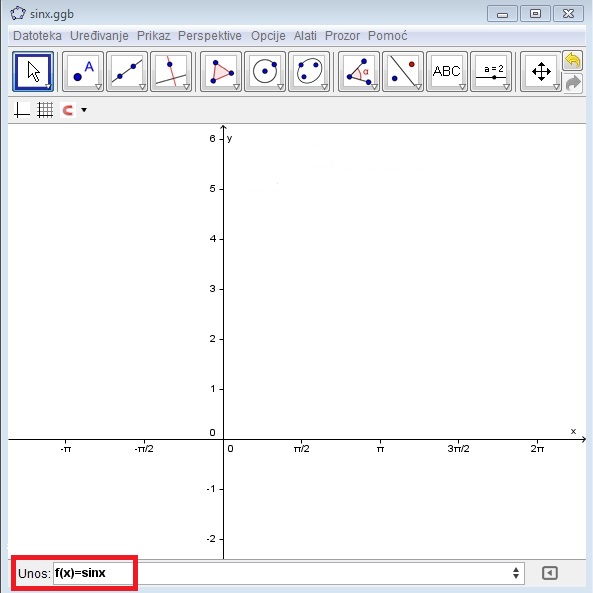Select the Line through two points tool

tap(127, 71)
